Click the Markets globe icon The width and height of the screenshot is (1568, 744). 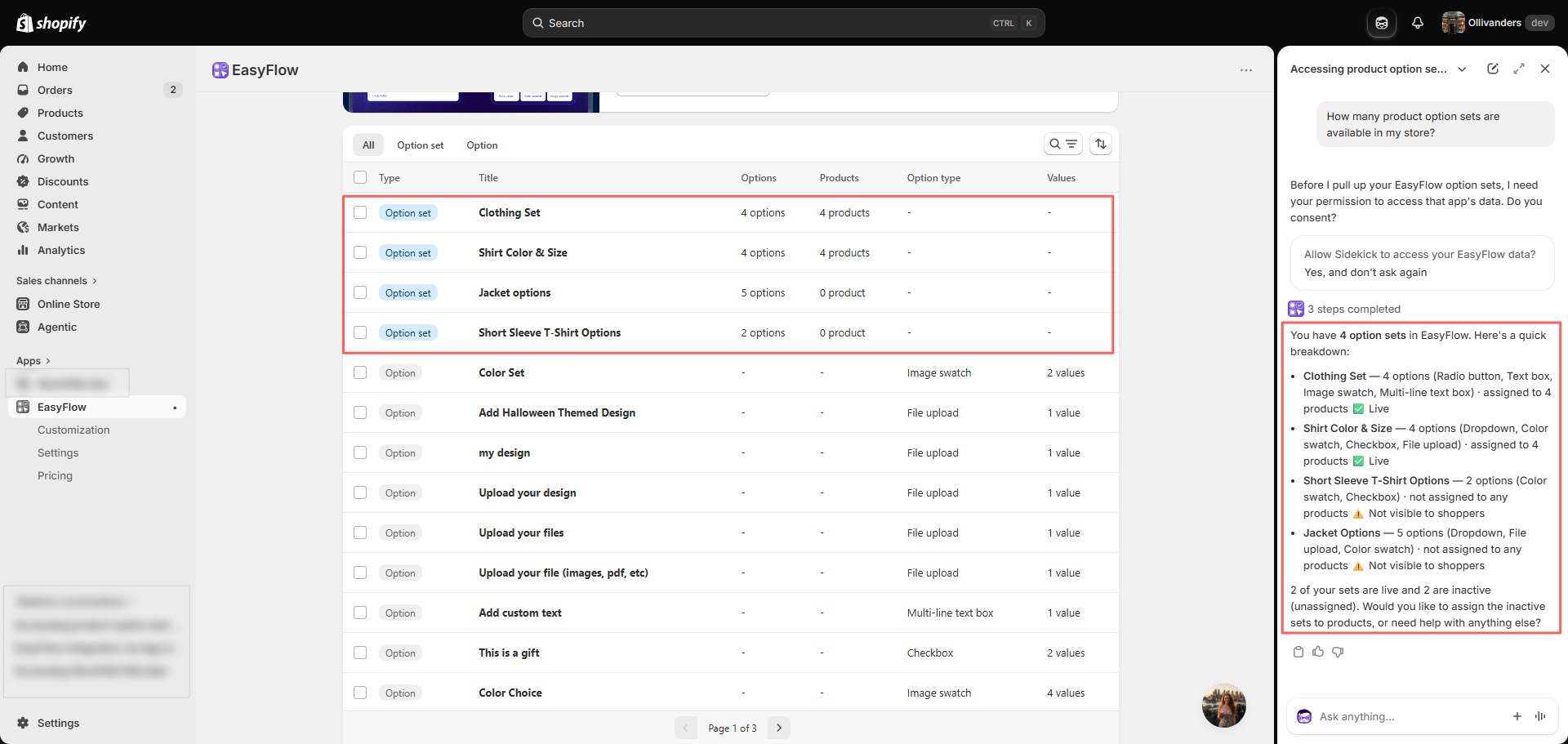point(23,227)
